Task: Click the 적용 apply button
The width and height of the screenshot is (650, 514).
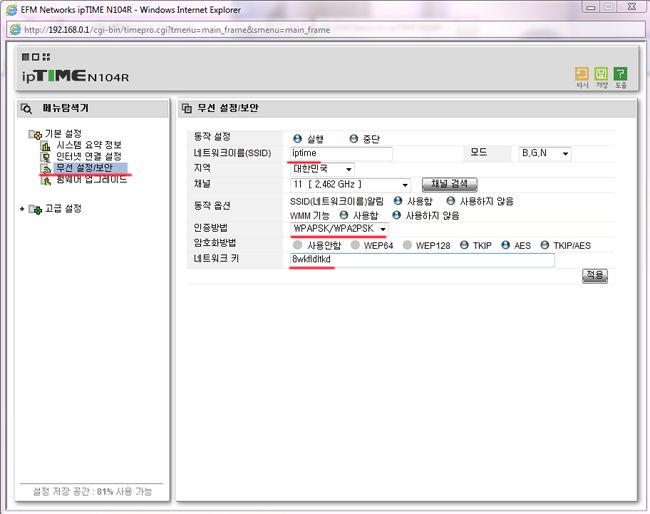Action: [595, 276]
